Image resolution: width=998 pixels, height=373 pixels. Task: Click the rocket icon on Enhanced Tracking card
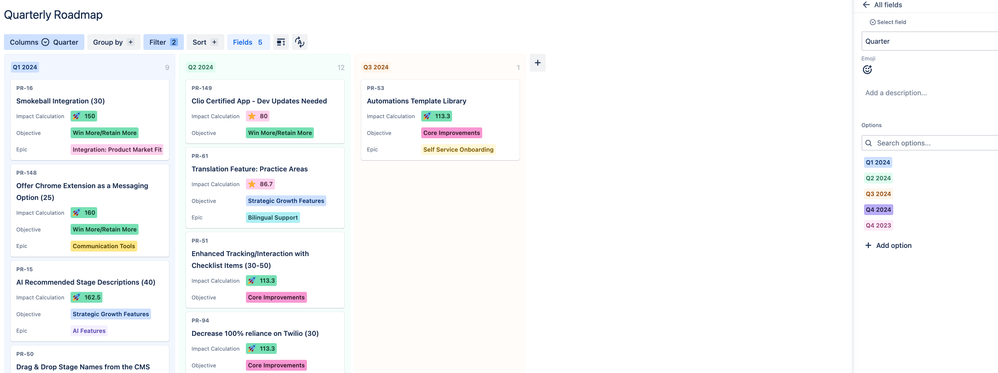tap(252, 281)
